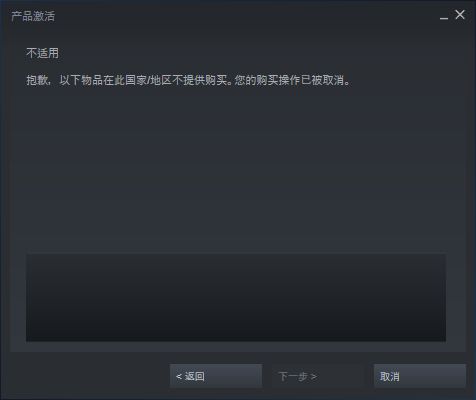
Task: Click the right arrow on 下一步 button
Action: pos(313,377)
